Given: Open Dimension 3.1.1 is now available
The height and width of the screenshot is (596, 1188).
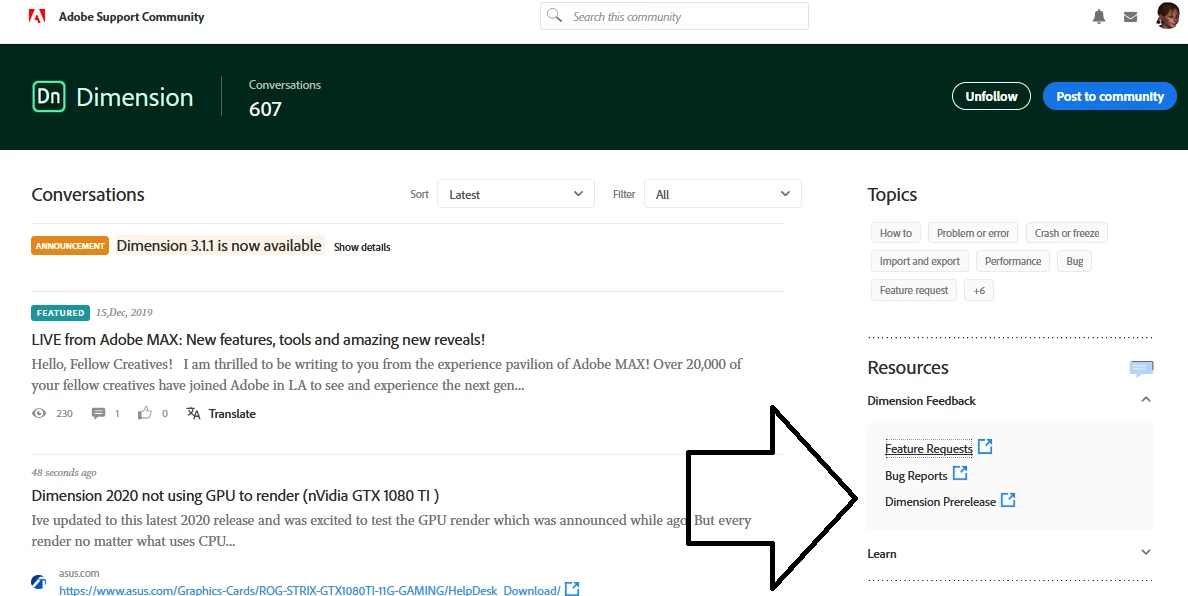Looking at the screenshot, I should [219, 245].
